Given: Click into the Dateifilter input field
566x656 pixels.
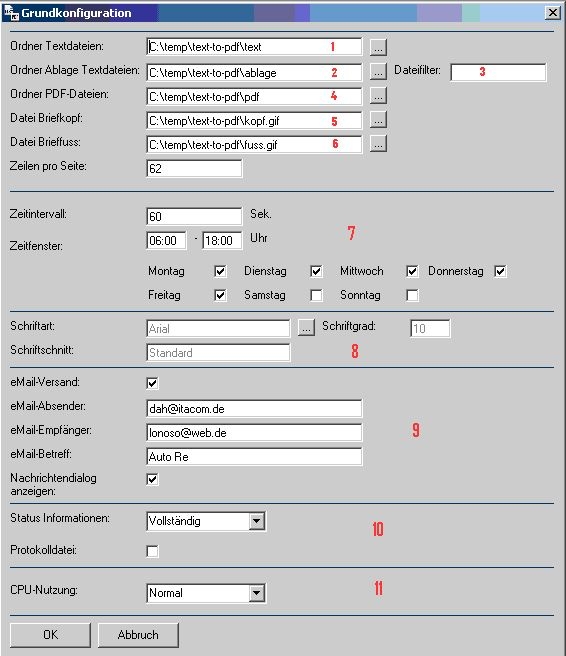Looking at the screenshot, I should pyautogui.click(x=498, y=72).
